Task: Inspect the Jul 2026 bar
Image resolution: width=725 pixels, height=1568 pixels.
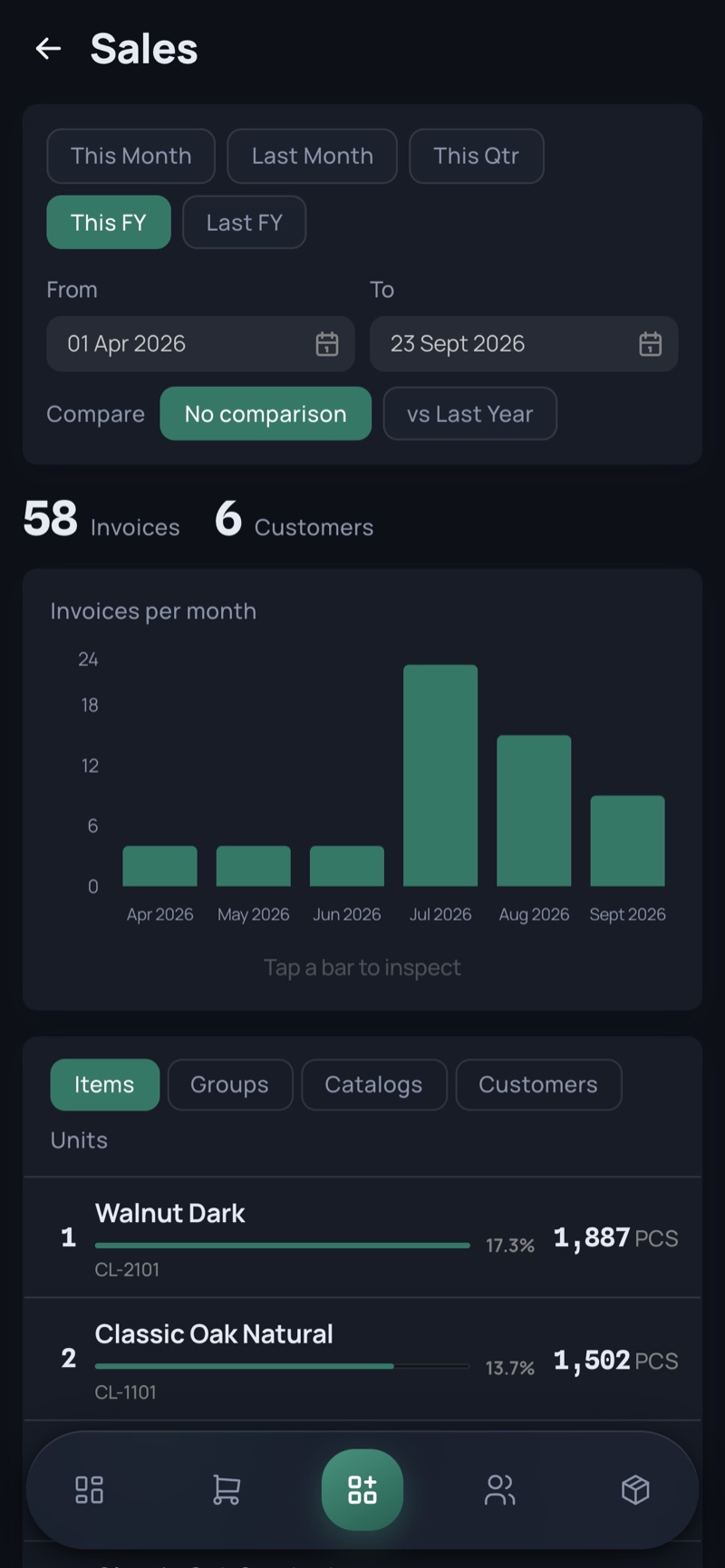Action: [x=440, y=775]
